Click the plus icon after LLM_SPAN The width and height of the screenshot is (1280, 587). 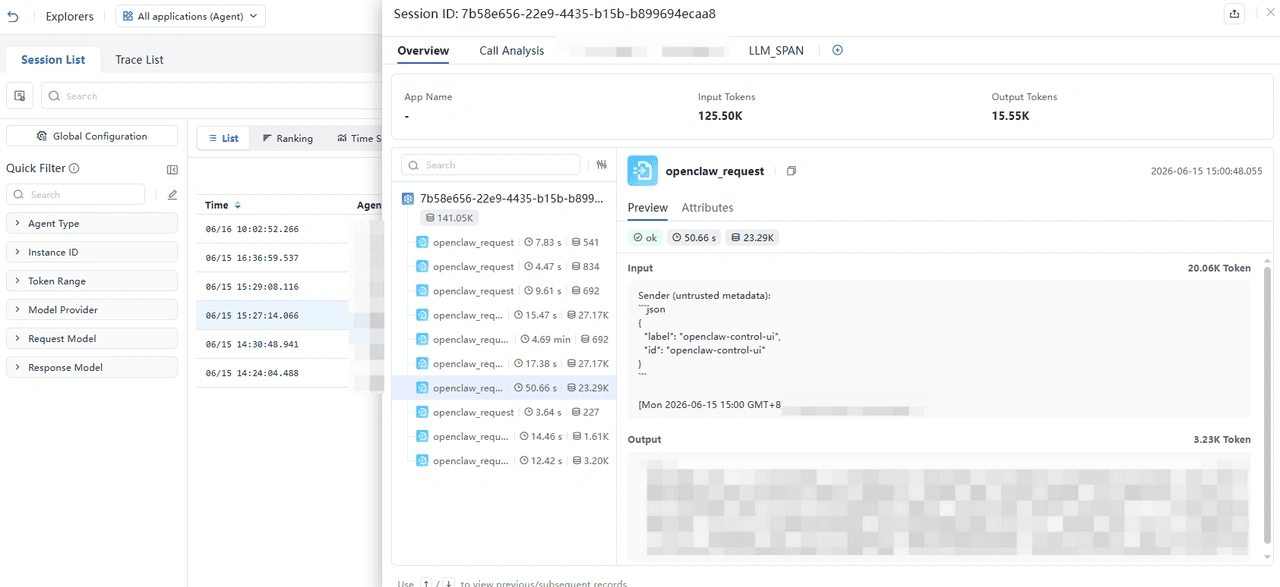point(838,50)
